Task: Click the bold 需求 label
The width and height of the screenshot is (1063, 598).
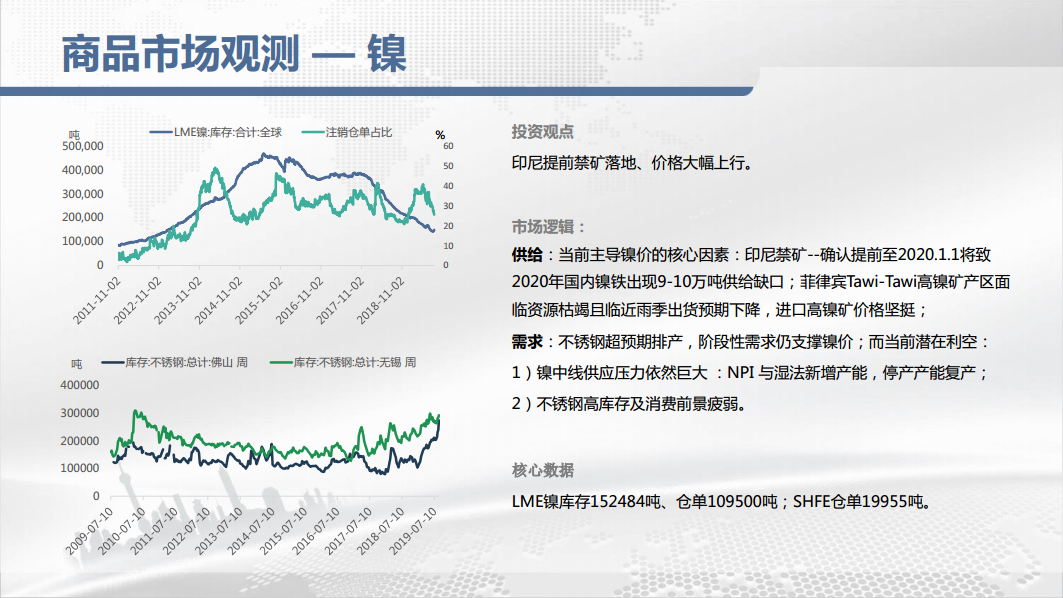Action: click(526, 342)
